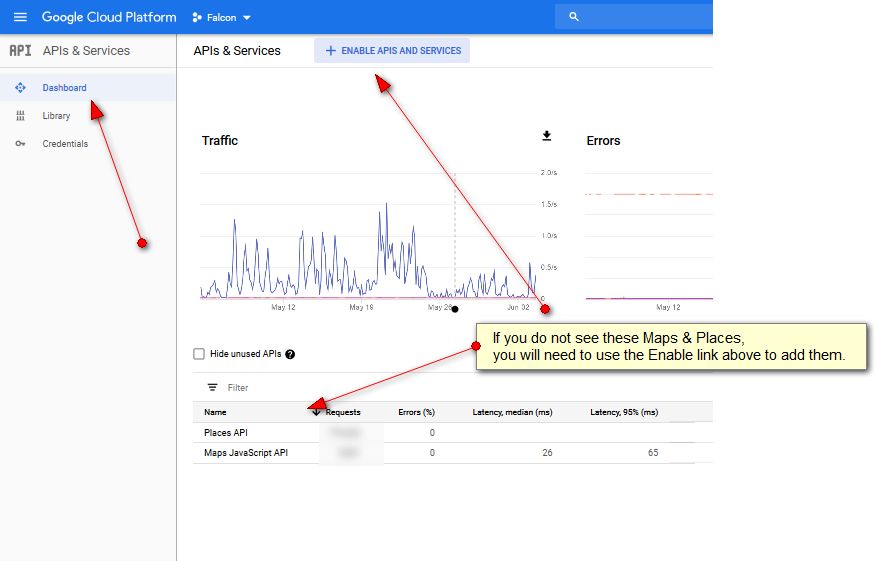The image size is (877, 561).
Task: Open the Library menu item
Action: tap(88, 116)
